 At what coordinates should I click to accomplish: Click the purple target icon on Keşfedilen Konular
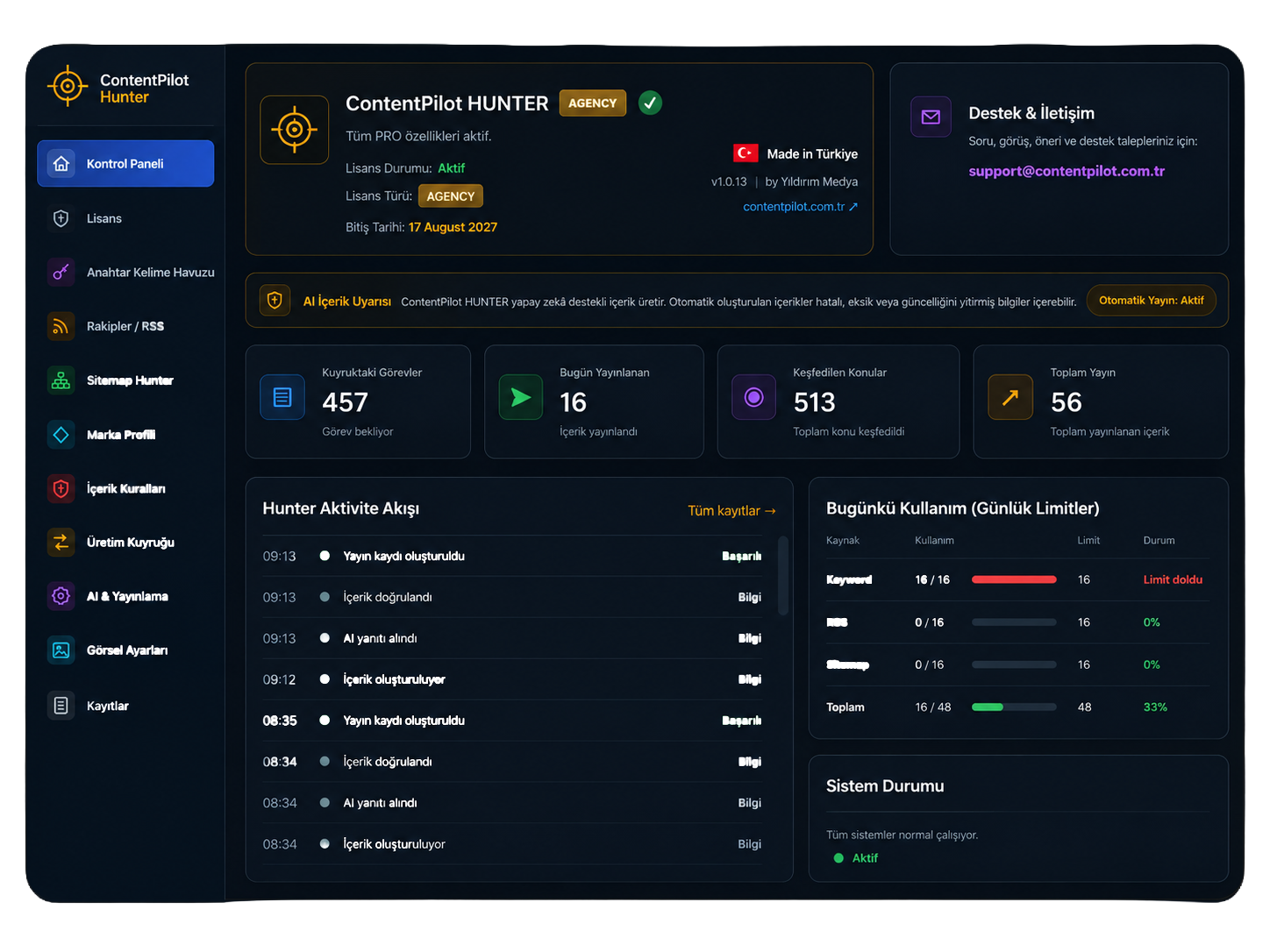pos(754,397)
